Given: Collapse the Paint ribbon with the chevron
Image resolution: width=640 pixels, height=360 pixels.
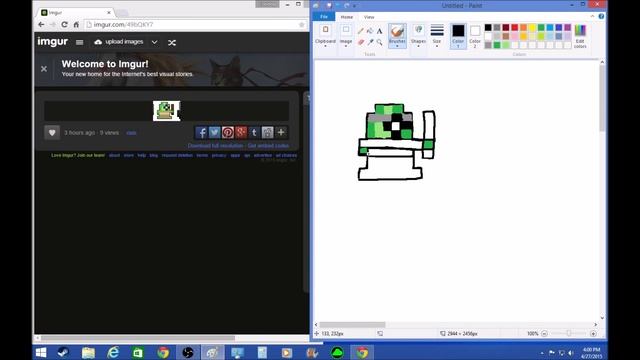Looking at the screenshot, I should point(592,16).
